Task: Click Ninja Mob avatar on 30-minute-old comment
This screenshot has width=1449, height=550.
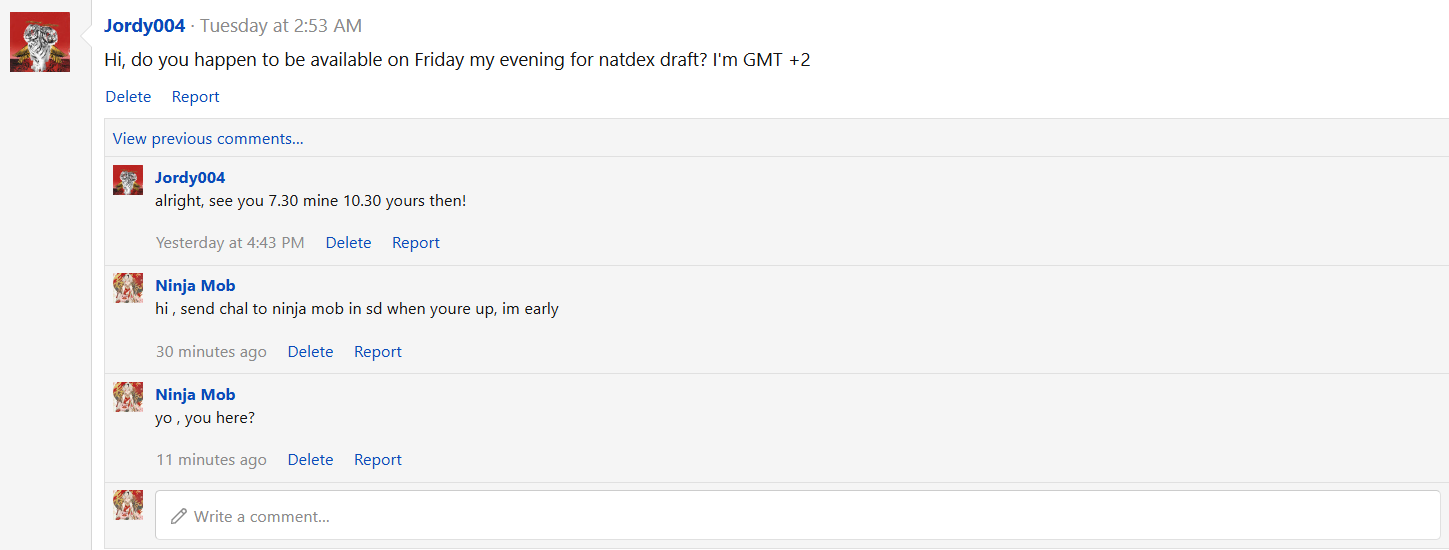Action: click(x=128, y=288)
